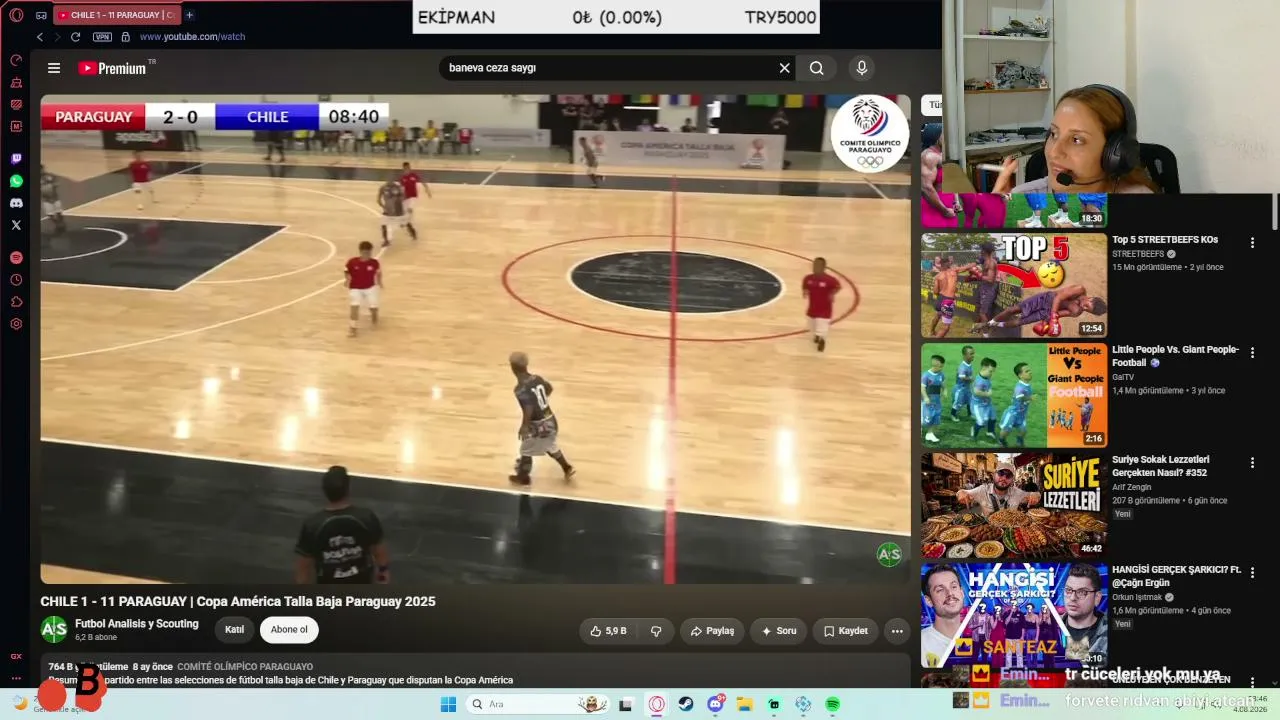Open Futbol Analisis y Scouting channel name

click(137, 624)
